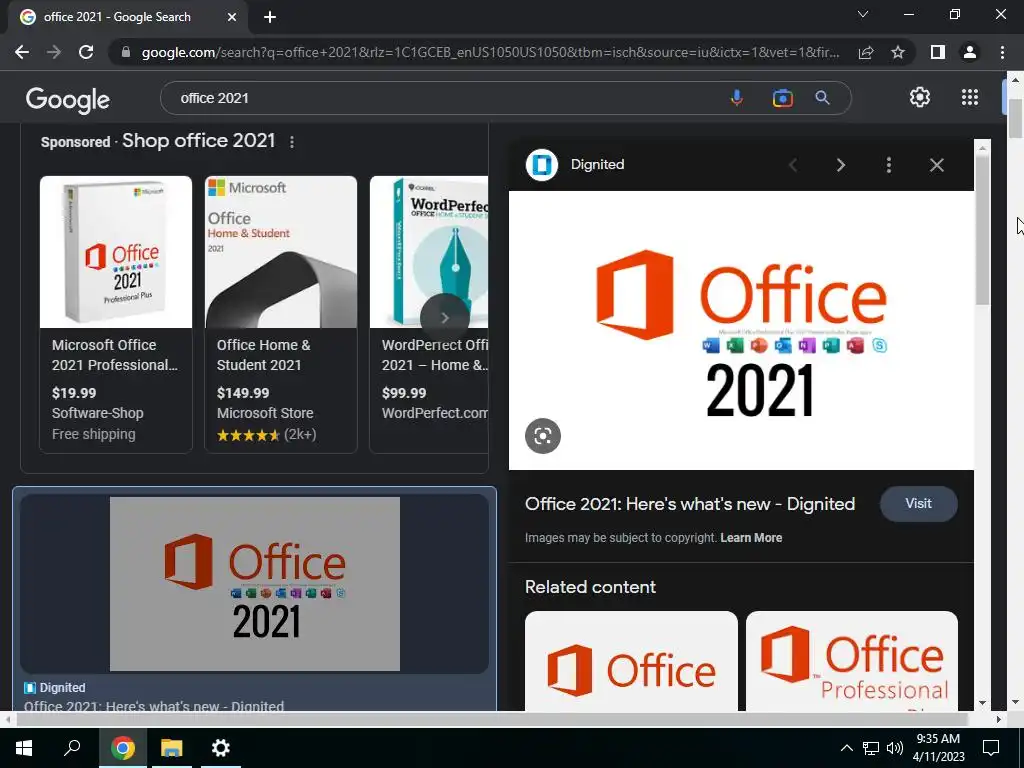Open Google quick settings gear

pyautogui.click(x=920, y=97)
